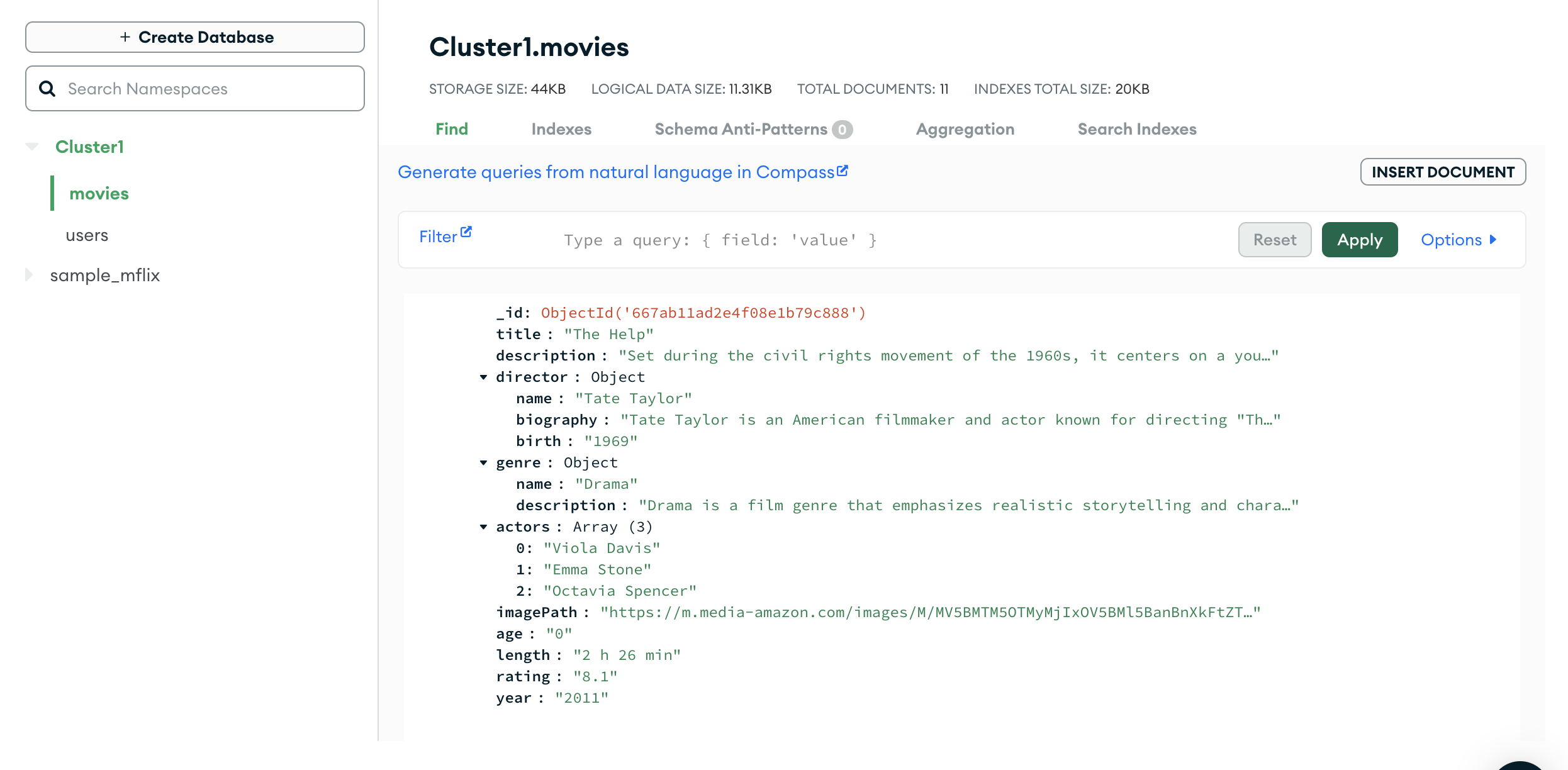Screen dimensions: 1568x770
Task: Click the external link icon next to Filter
Action: click(x=466, y=232)
